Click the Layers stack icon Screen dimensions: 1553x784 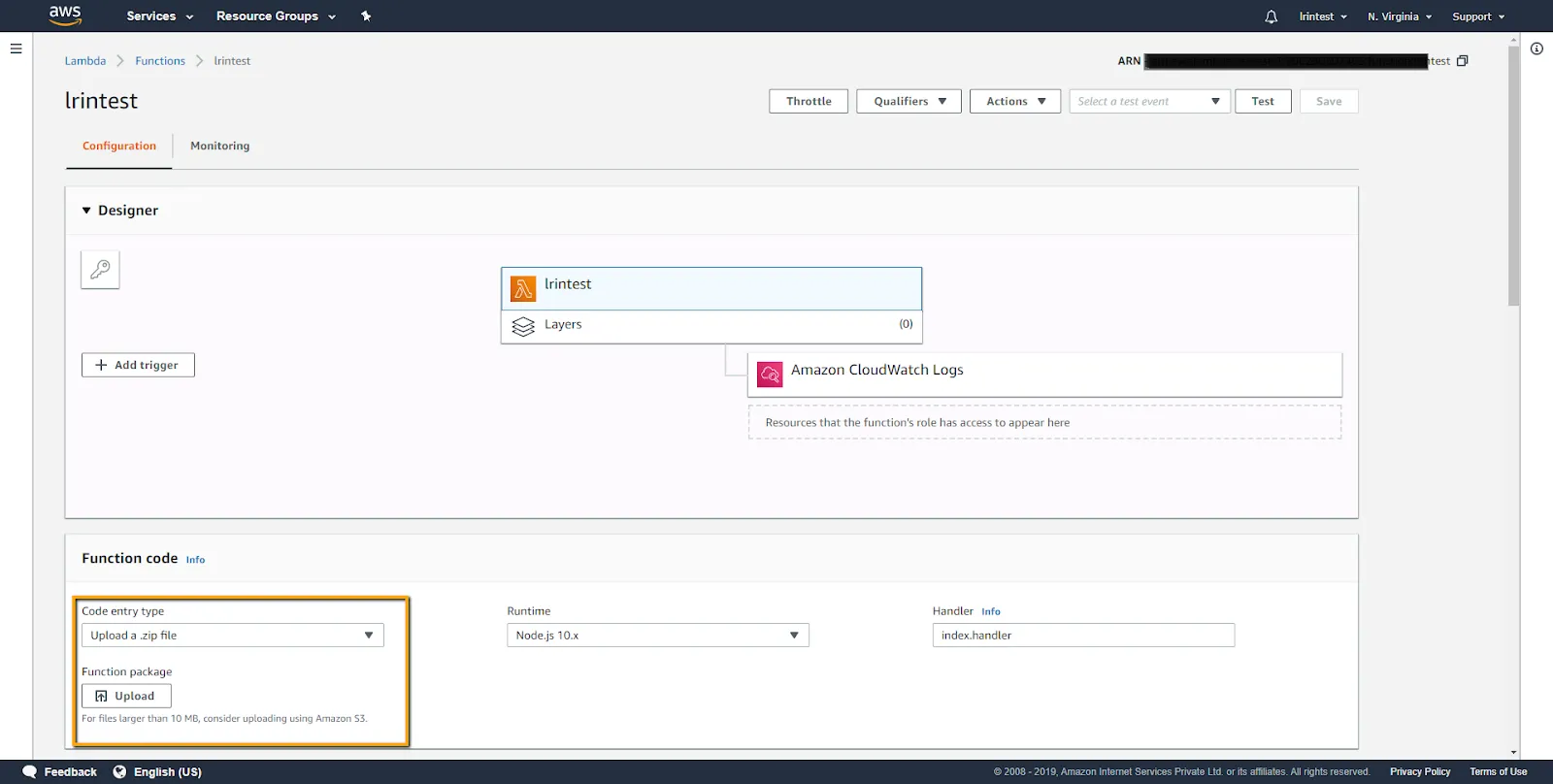pos(523,326)
